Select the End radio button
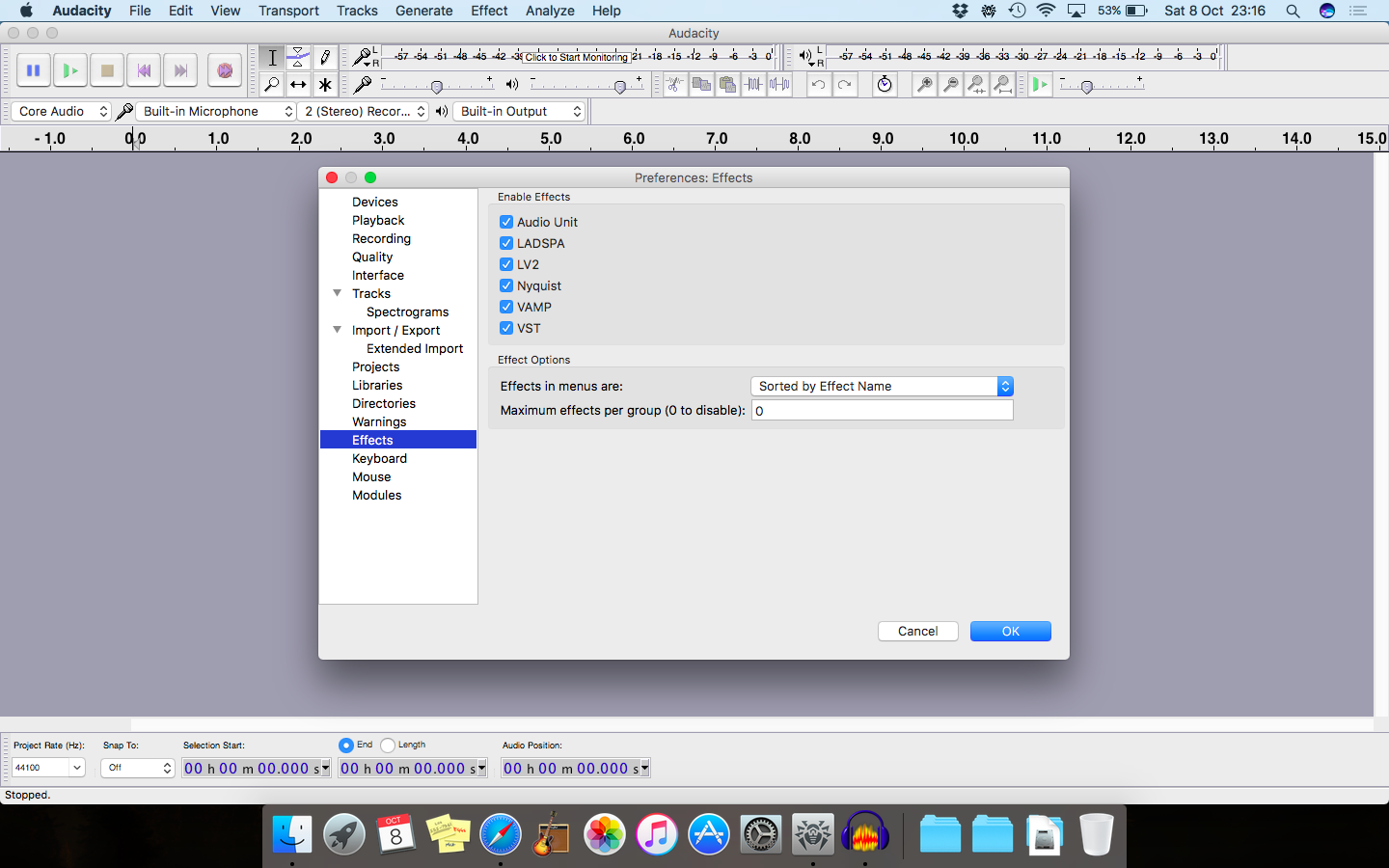This screenshot has height=868, width=1389. tap(346, 746)
